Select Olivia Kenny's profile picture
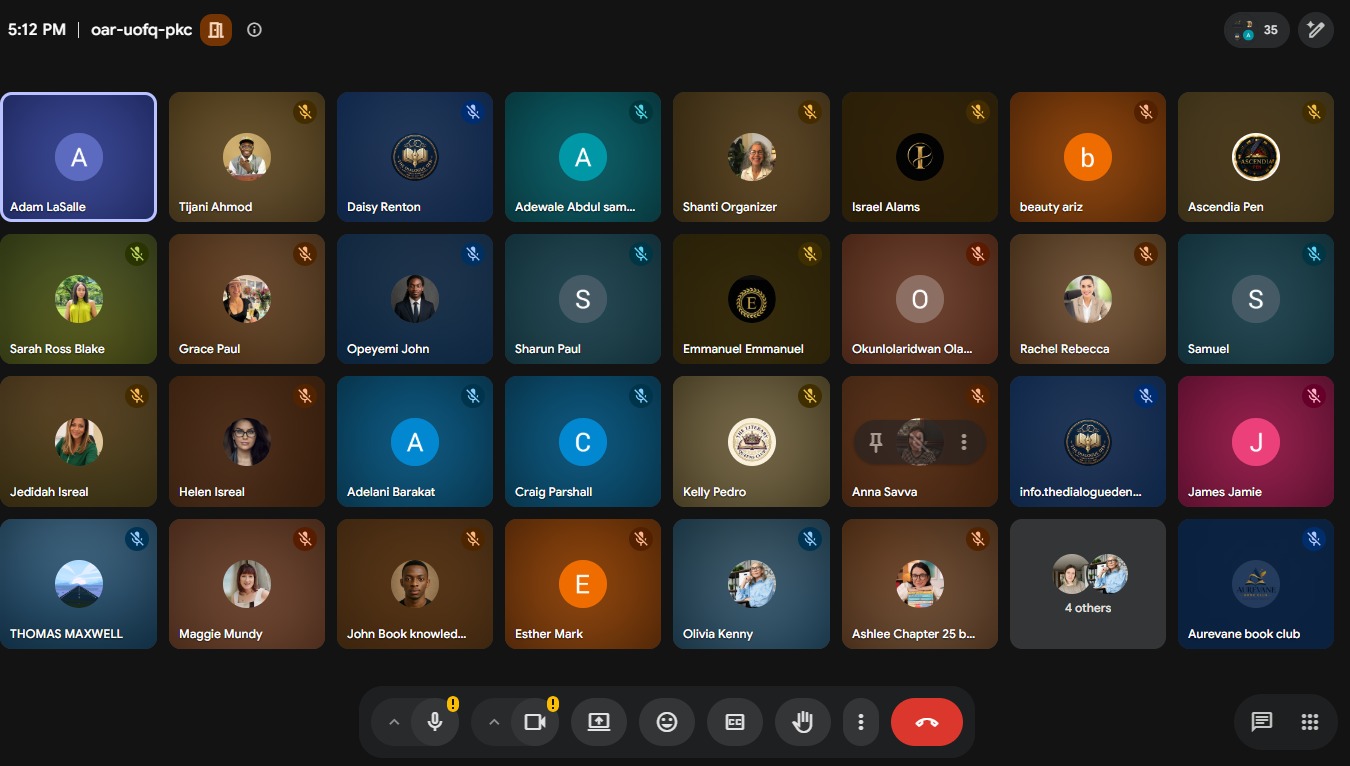1350x766 pixels. tap(752, 584)
